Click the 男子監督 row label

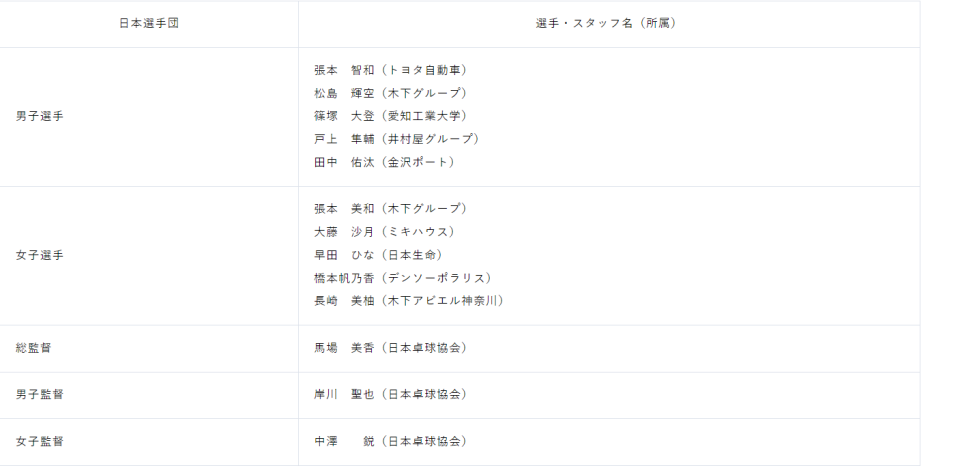tap(40, 395)
